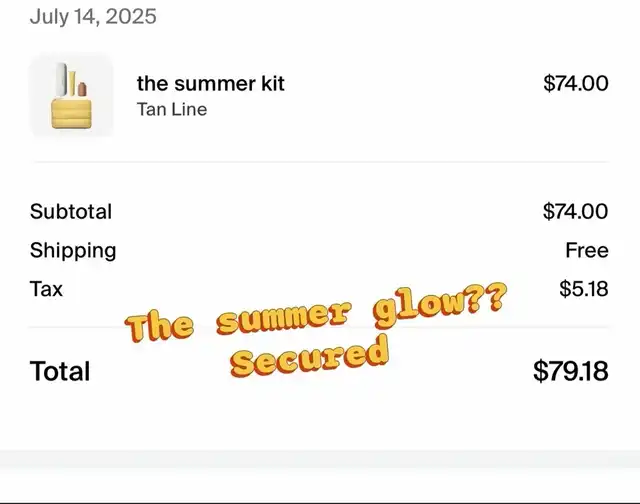Tap the $79.18 total amount
640x504 pixels.
[x=571, y=371]
